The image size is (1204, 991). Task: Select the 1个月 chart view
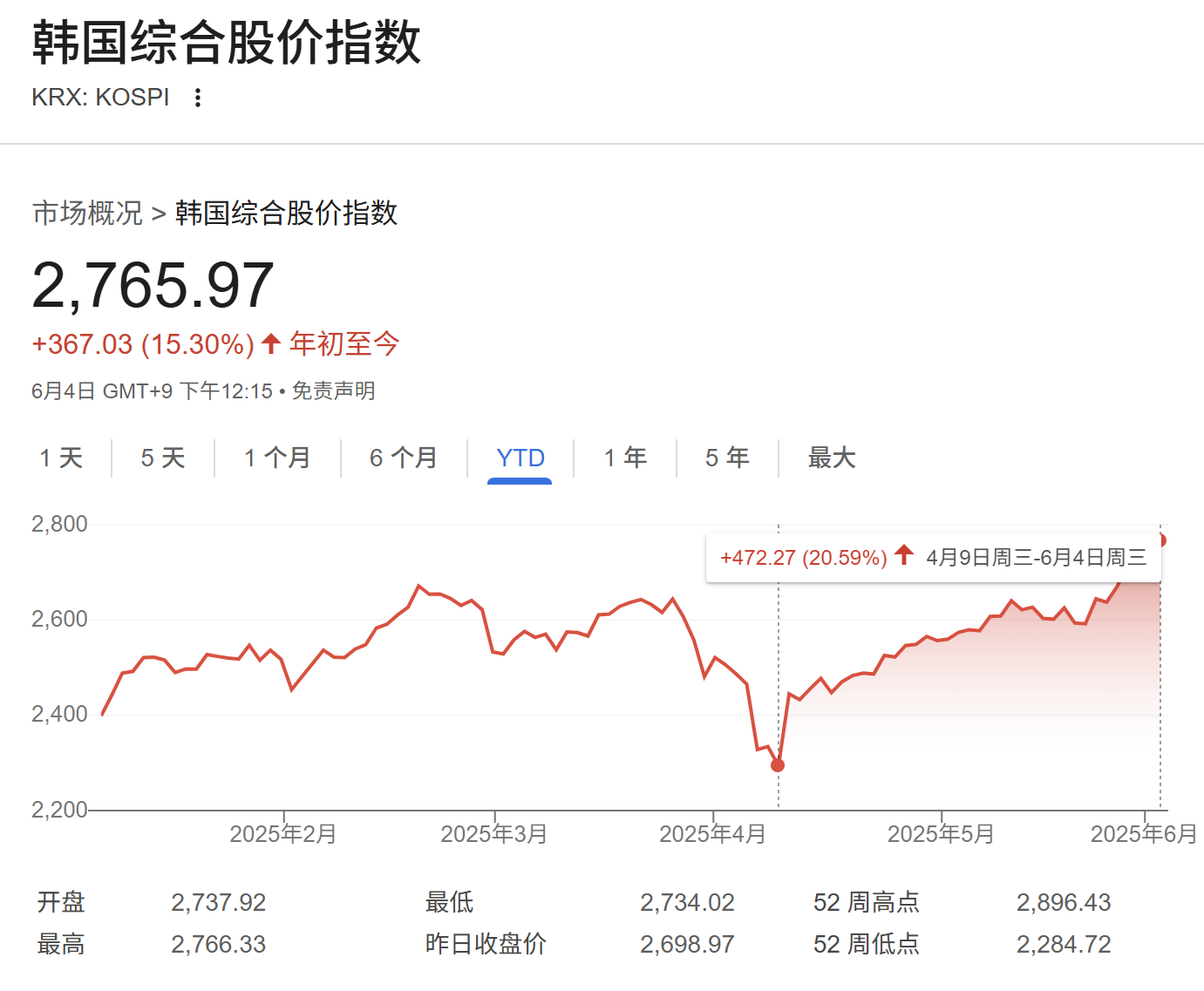277,457
